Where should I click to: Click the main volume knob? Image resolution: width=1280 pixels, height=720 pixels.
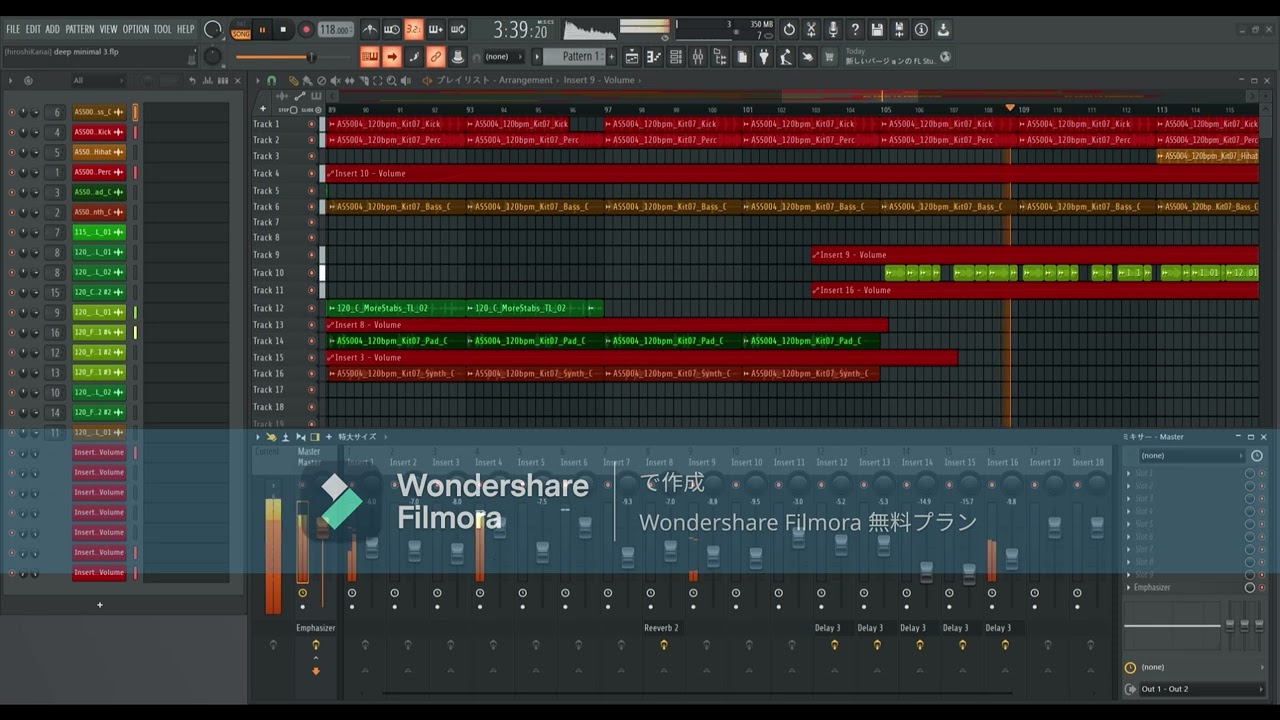click(x=212, y=30)
